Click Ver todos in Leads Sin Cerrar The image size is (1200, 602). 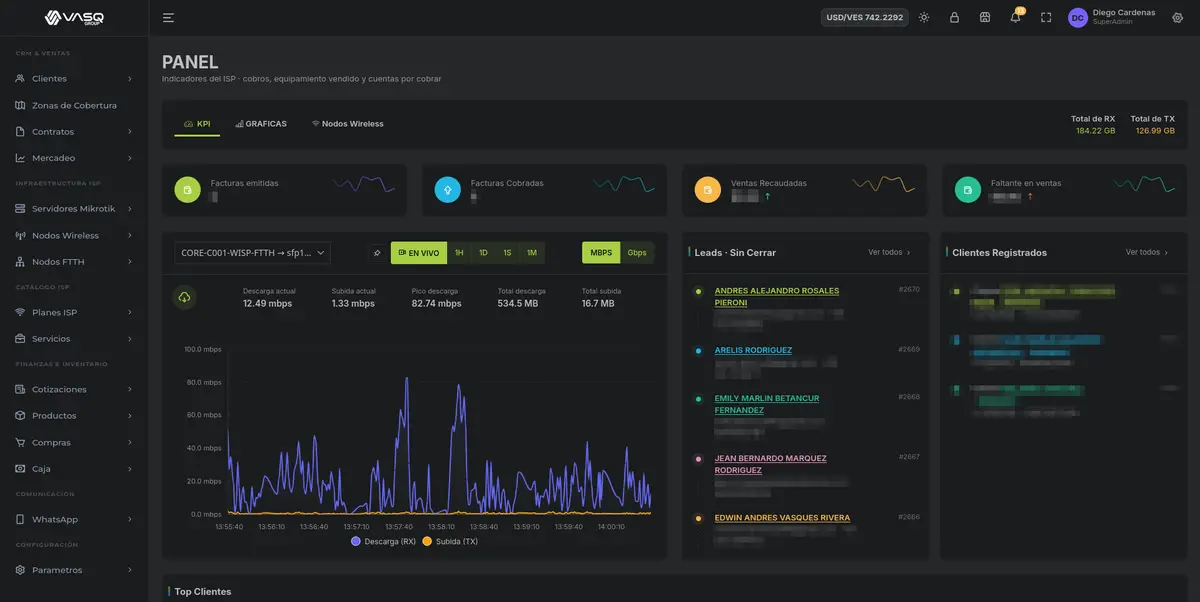coord(888,252)
